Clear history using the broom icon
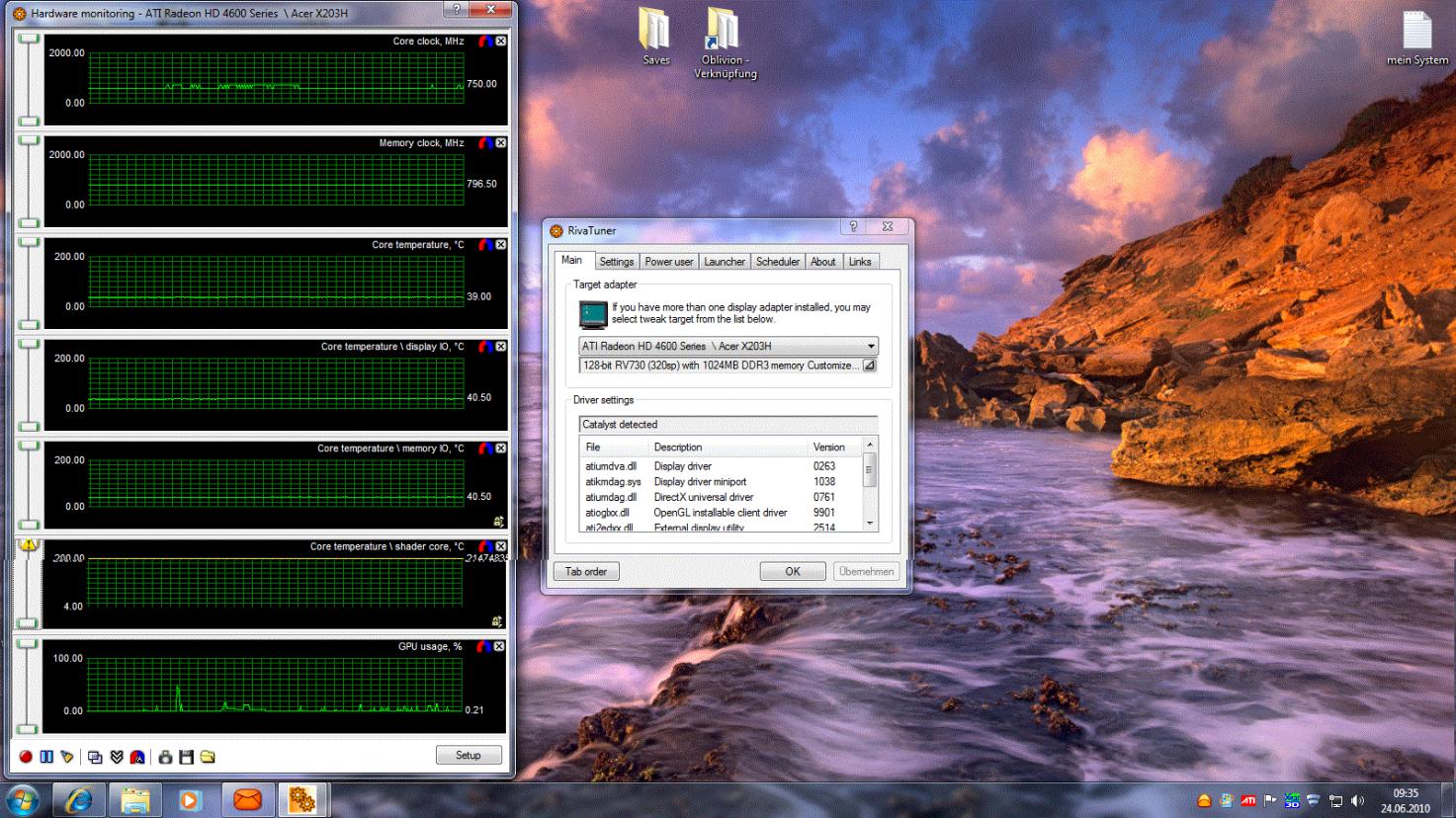Screen dimensions: 1456x818 pyautogui.click(x=67, y=757)
